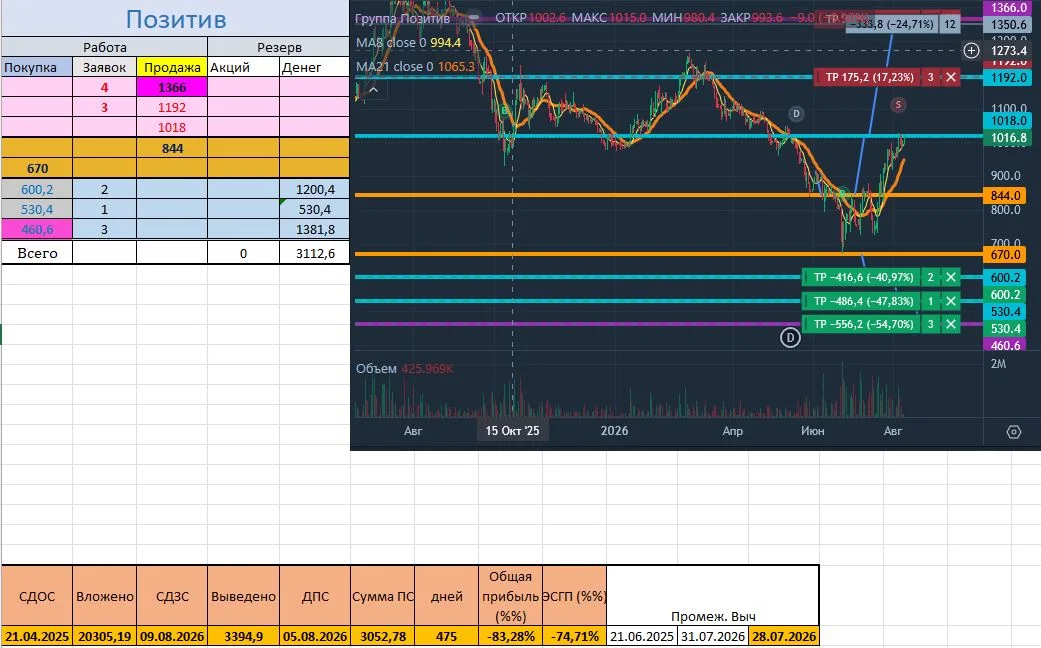Click the 1192.0 cyan price label

pos(1008,78)
